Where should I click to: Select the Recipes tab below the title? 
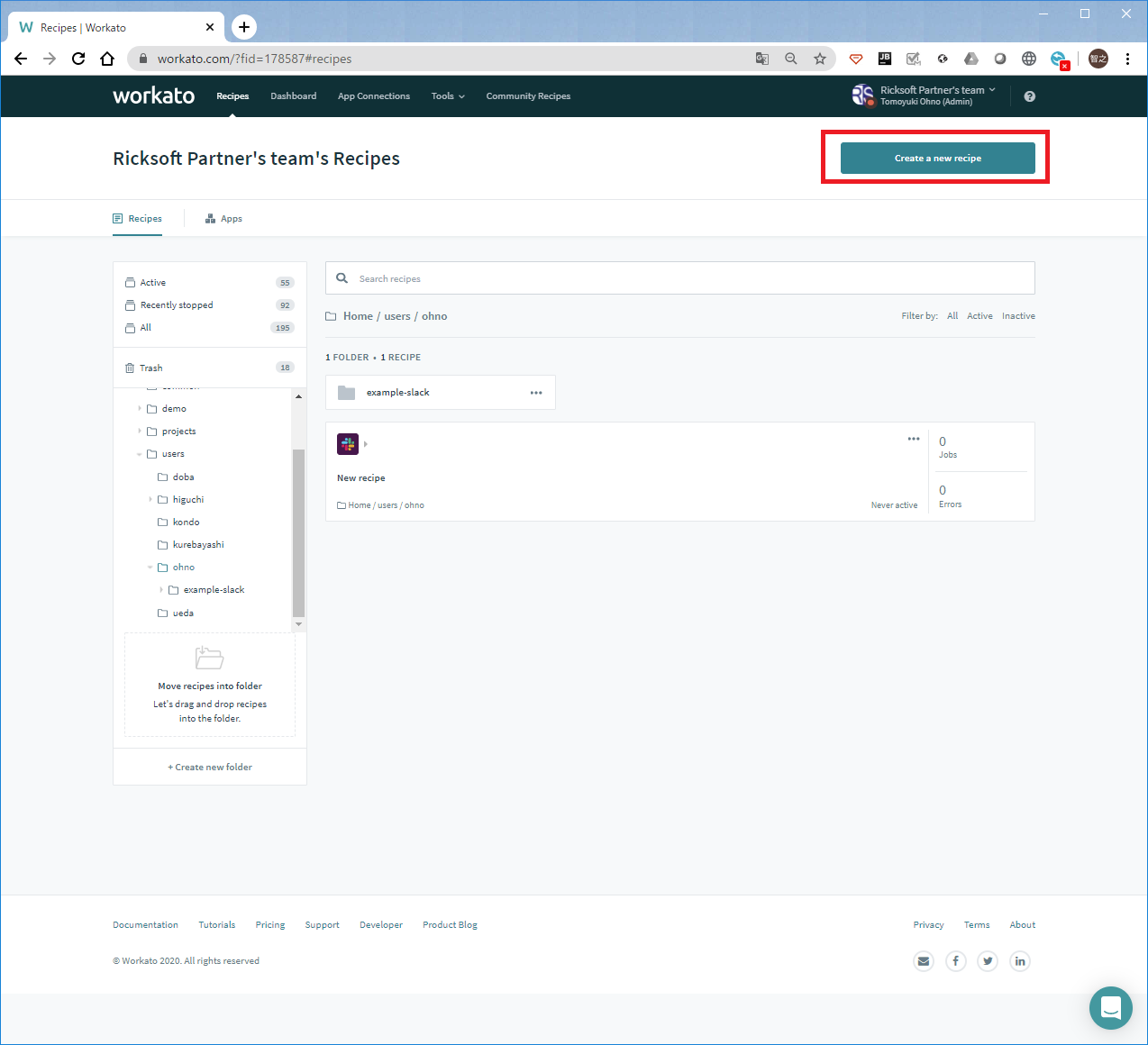click(138, 219)
